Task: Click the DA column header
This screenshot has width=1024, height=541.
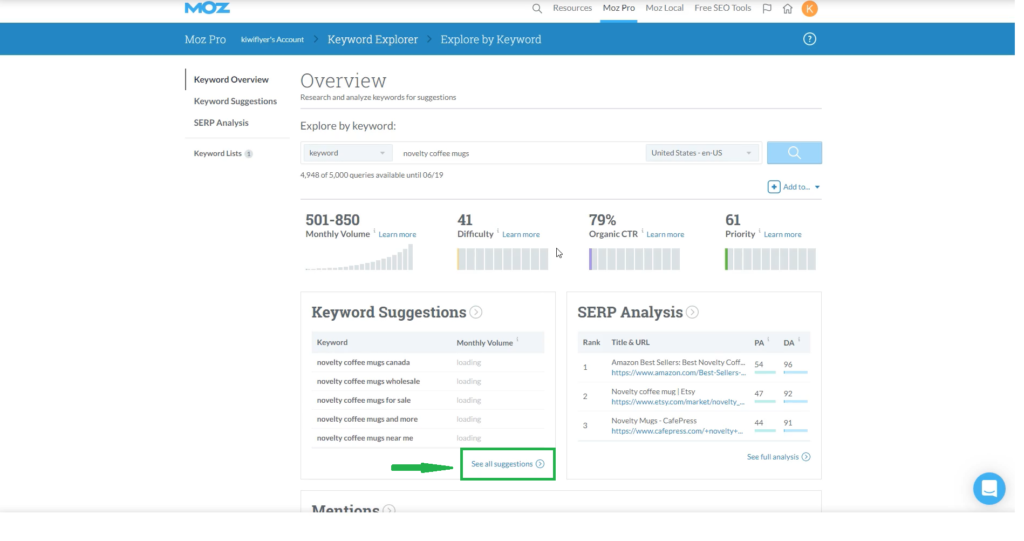Action: (x=789, y=342)
